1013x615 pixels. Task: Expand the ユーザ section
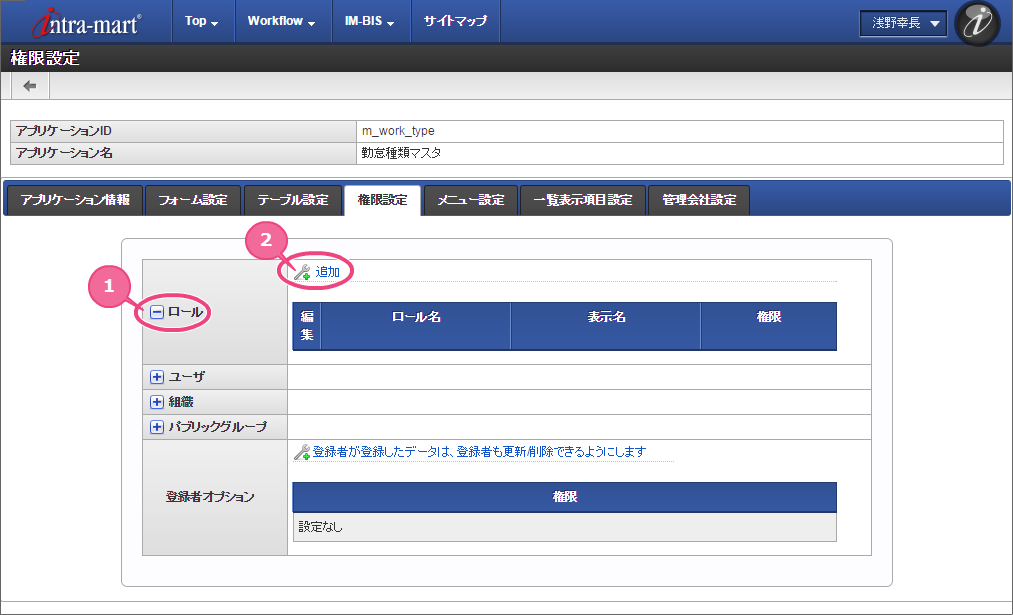(157, 377)
